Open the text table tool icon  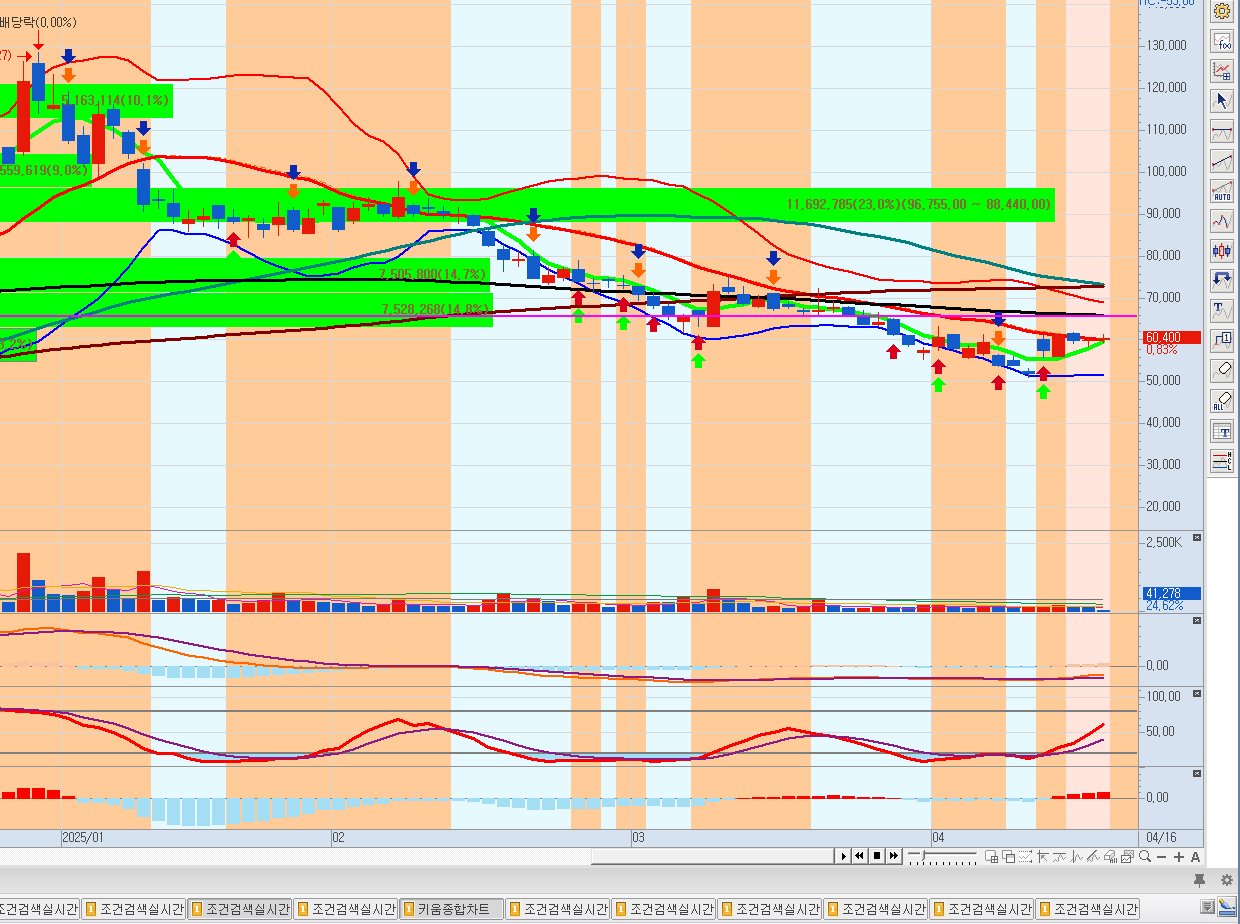click(x=1222, y=431)
